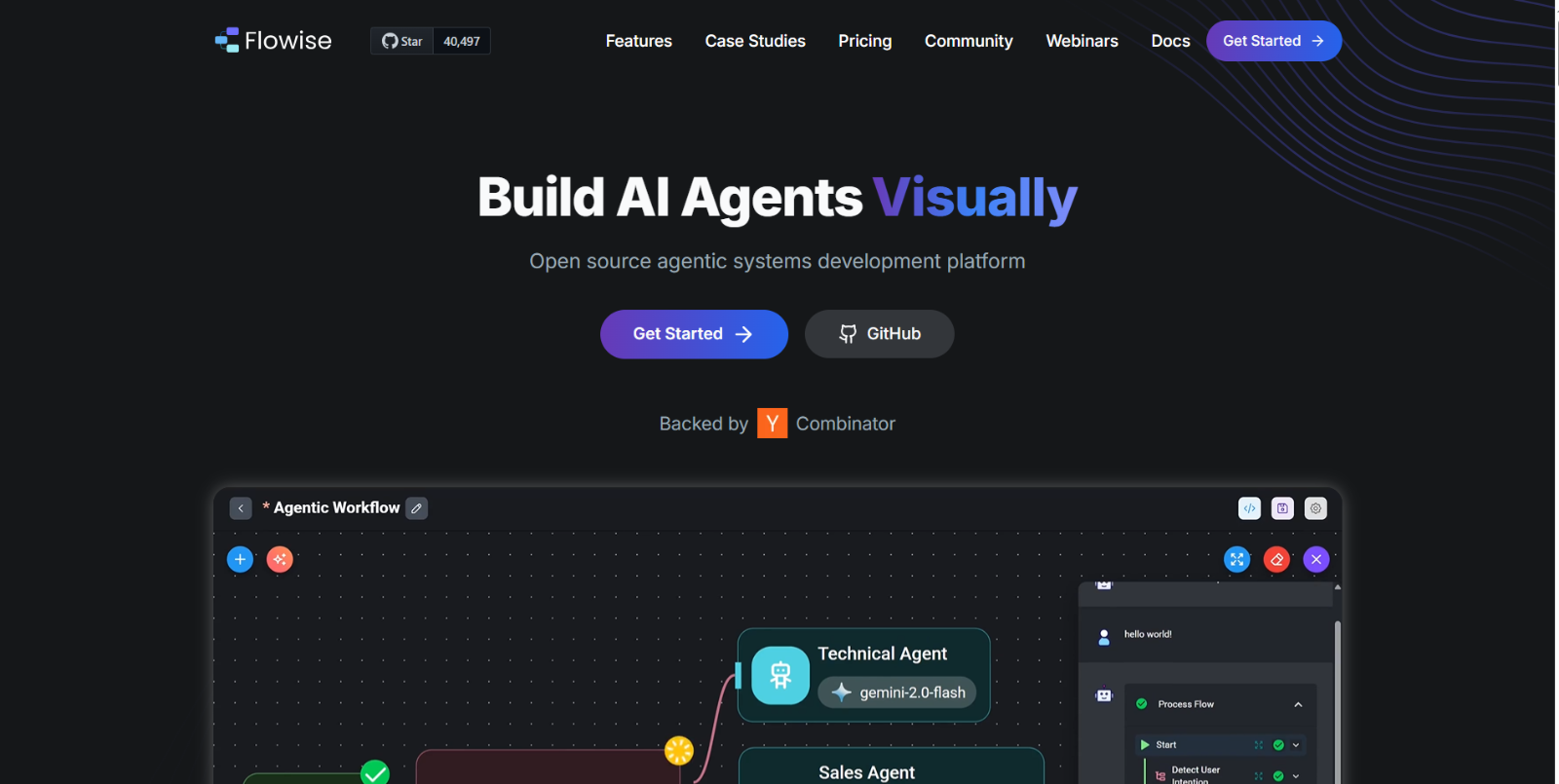
Task: Navigate to Community
Action: pos(969,41)
